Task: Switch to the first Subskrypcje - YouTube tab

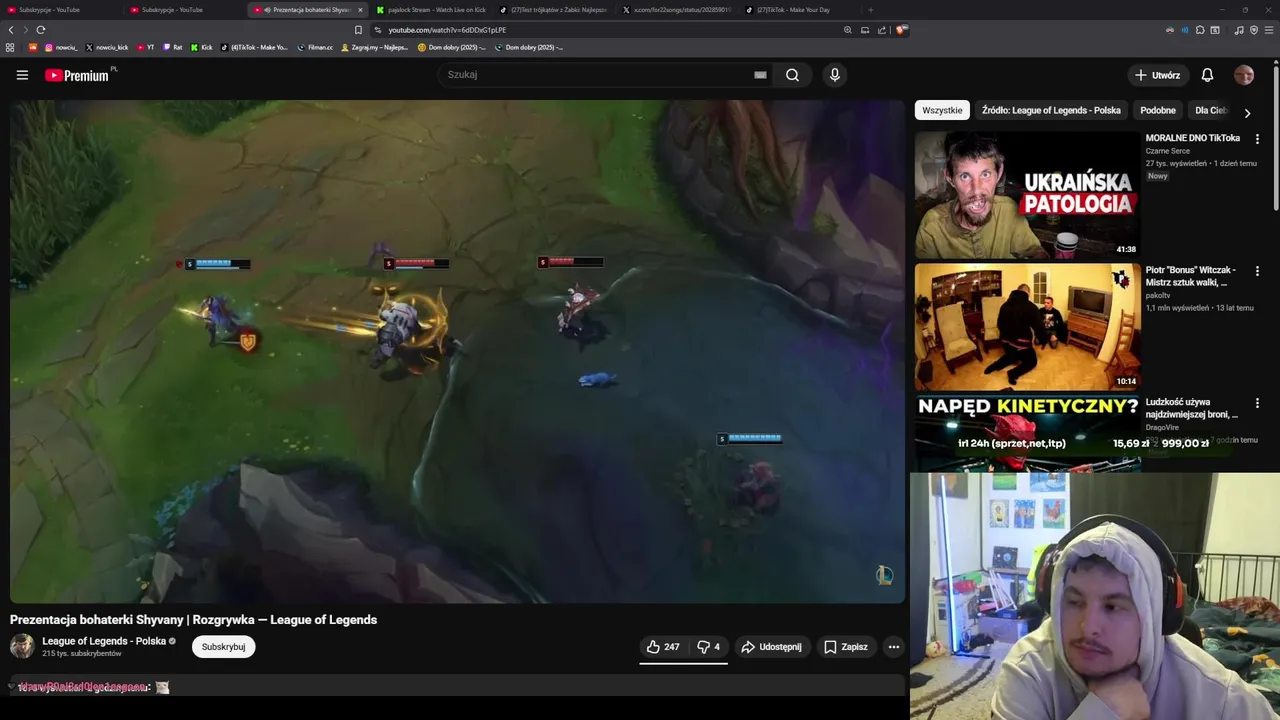Action: pyautogui.click(x=60, y=10)
